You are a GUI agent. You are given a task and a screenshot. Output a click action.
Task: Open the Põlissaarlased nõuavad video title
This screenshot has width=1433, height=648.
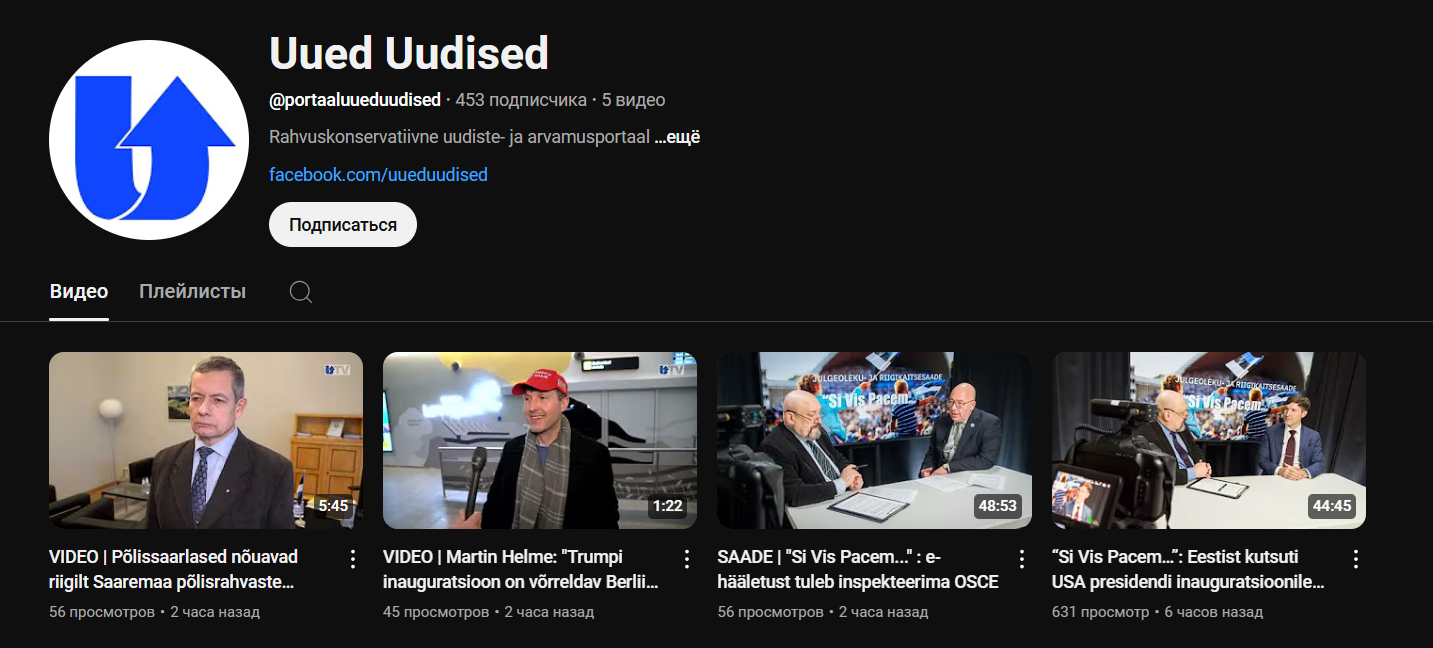(174, 569)
